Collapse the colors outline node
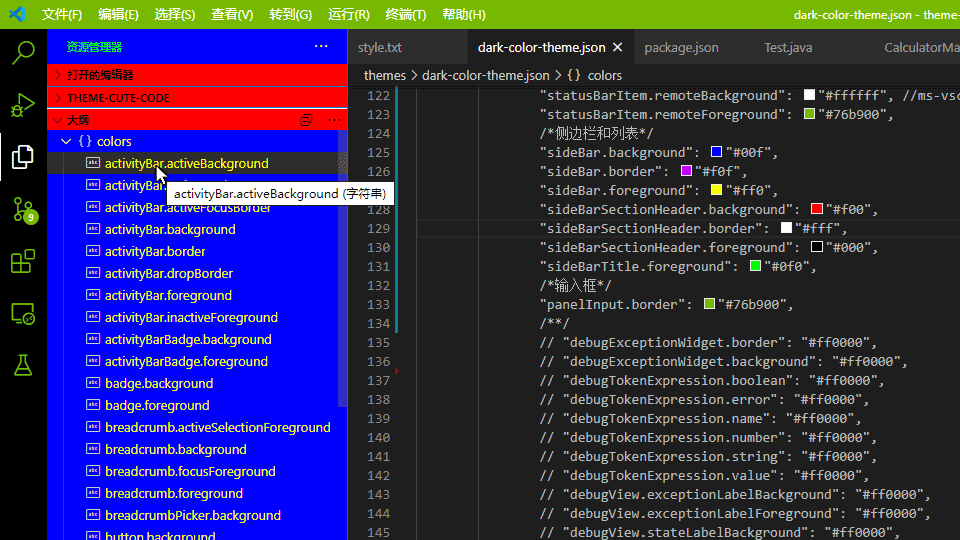 (66, 141)
